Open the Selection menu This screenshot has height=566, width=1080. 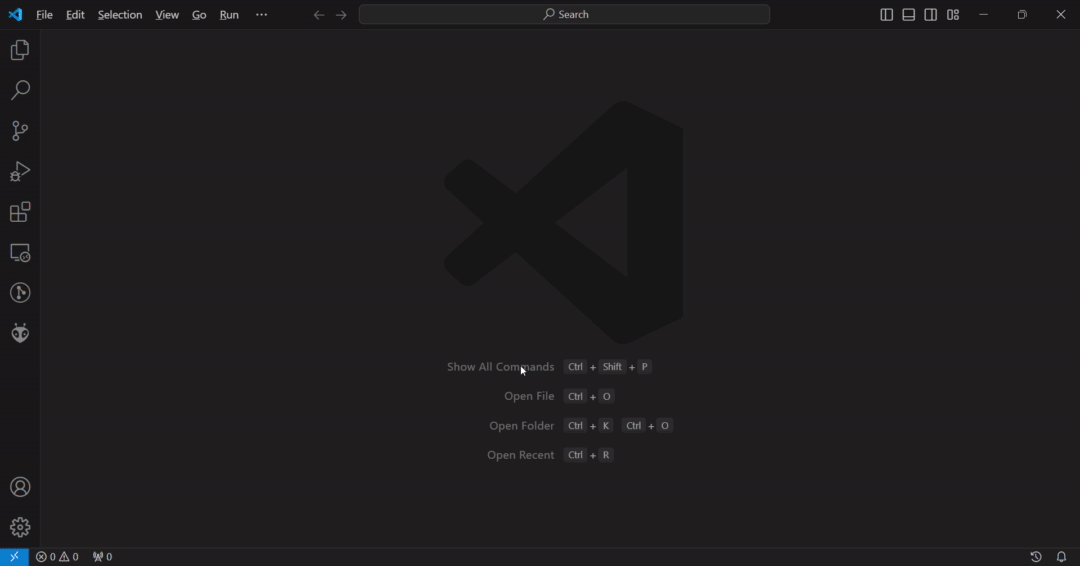pos(119,15)
